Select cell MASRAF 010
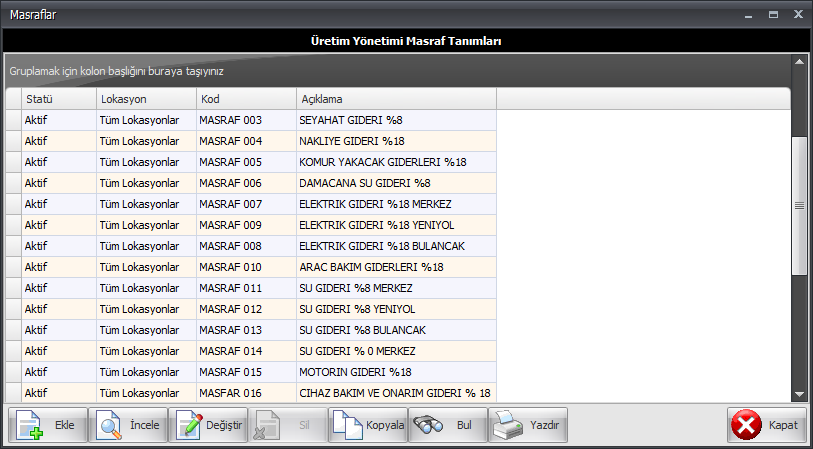 [246, 267]
